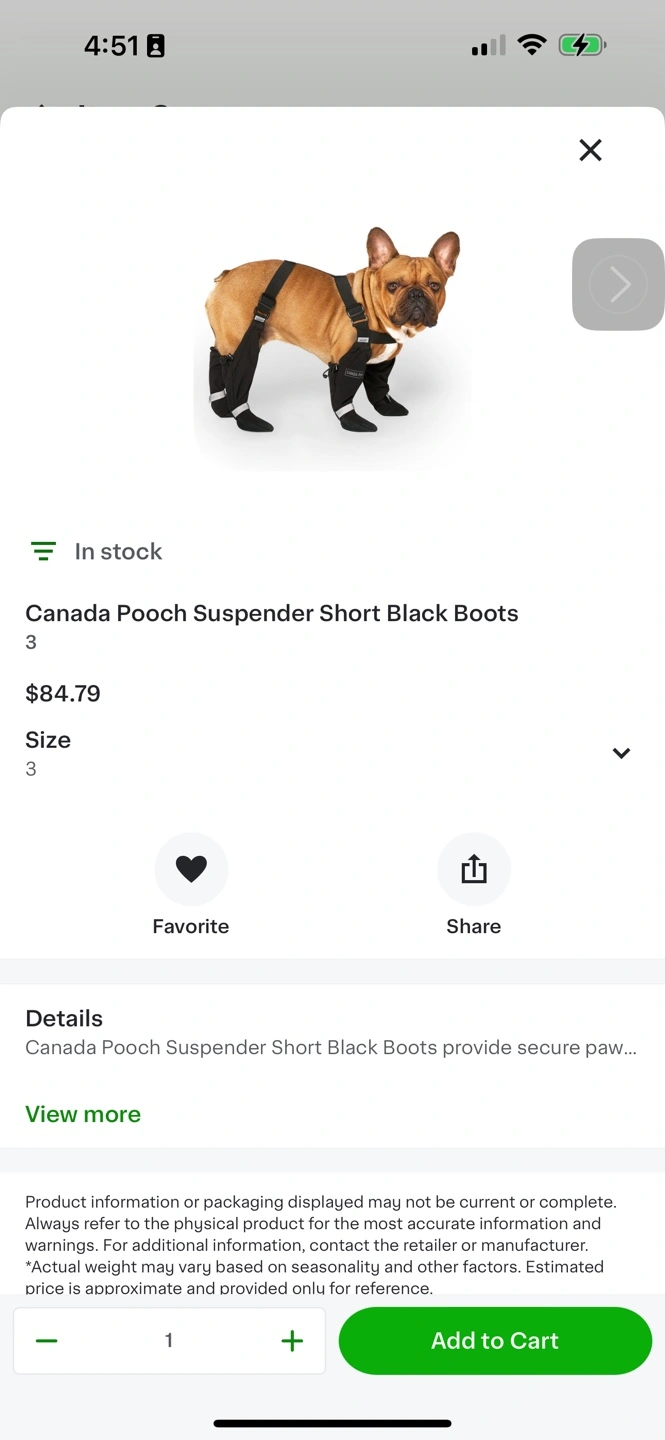Tap the Canada Pooch product title

pyautogui.click(x=272, y=613)
